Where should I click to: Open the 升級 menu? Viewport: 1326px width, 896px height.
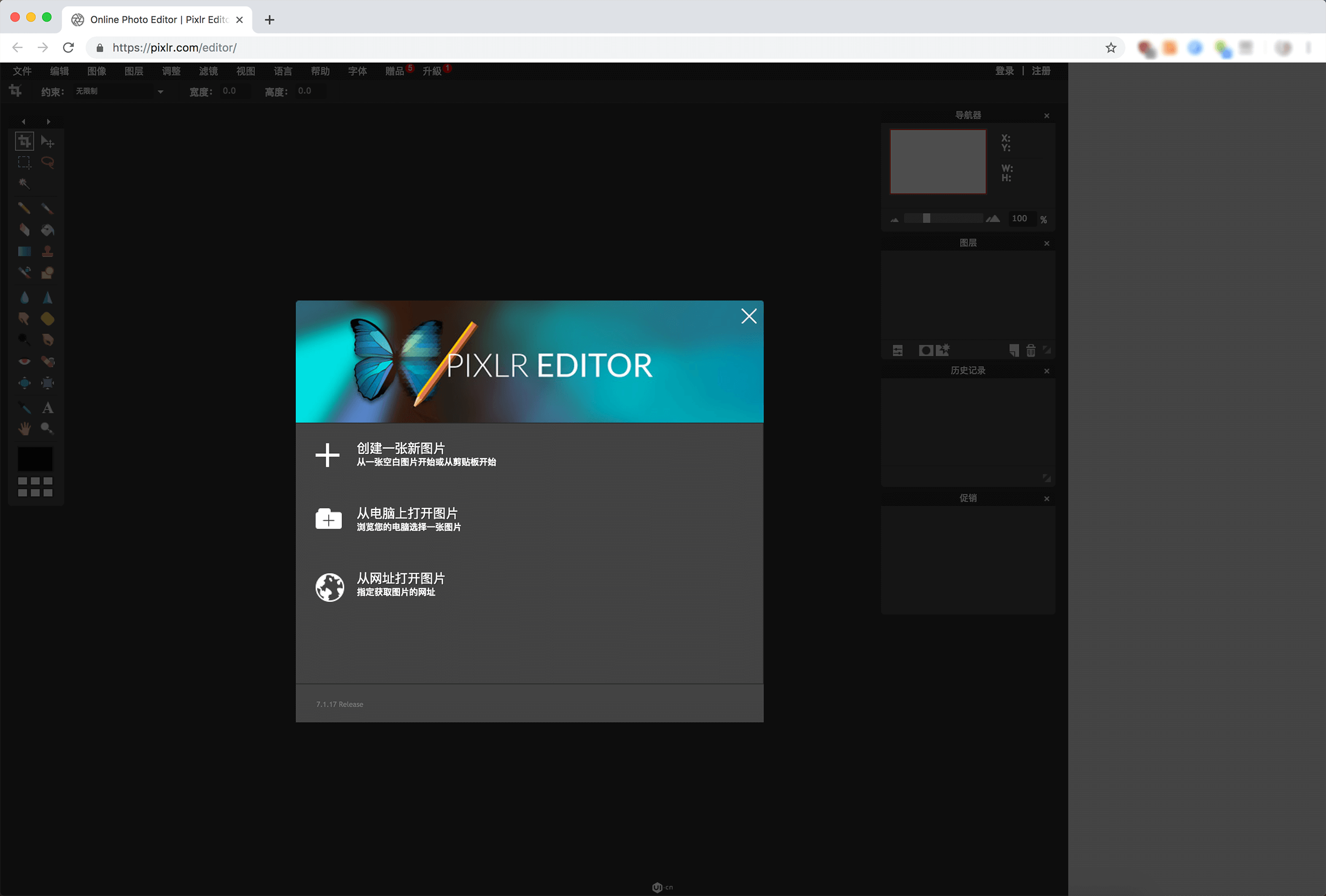[432, 71]
